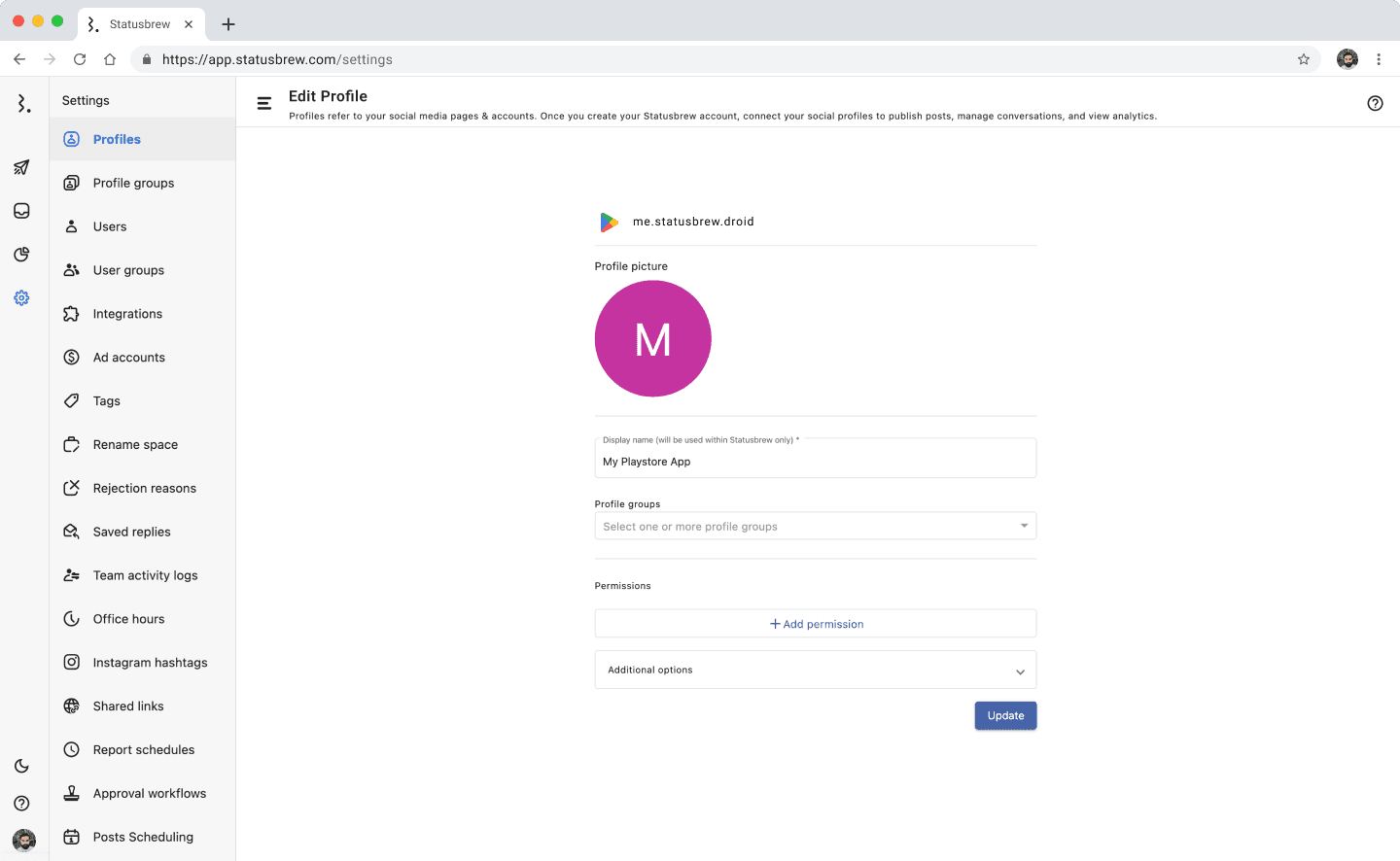The image size is (1400, 861).
Task: Click the Saved replies icon
Action: point(72,532)
